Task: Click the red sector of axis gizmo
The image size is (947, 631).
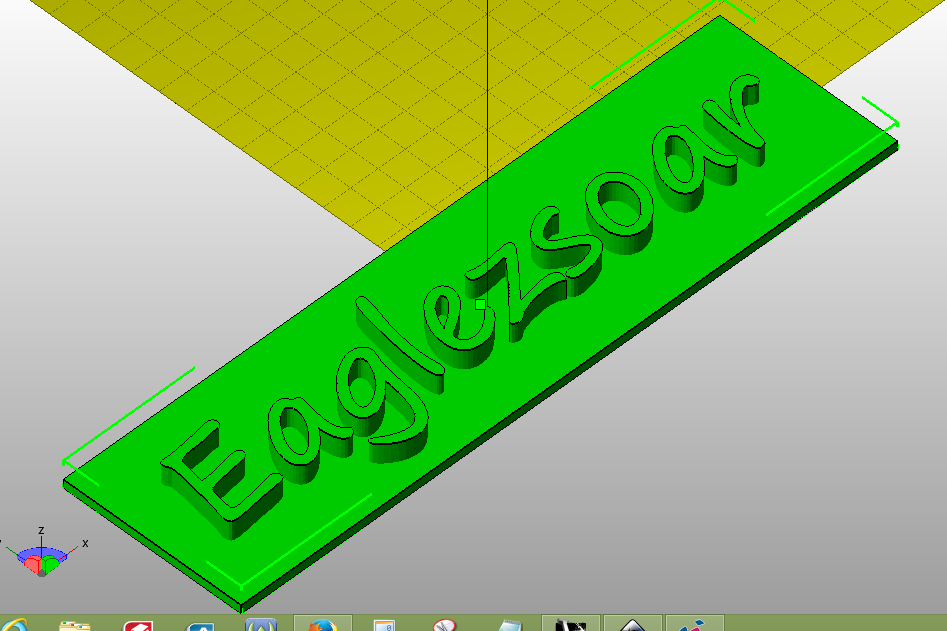Action: [x=33, y=565]
